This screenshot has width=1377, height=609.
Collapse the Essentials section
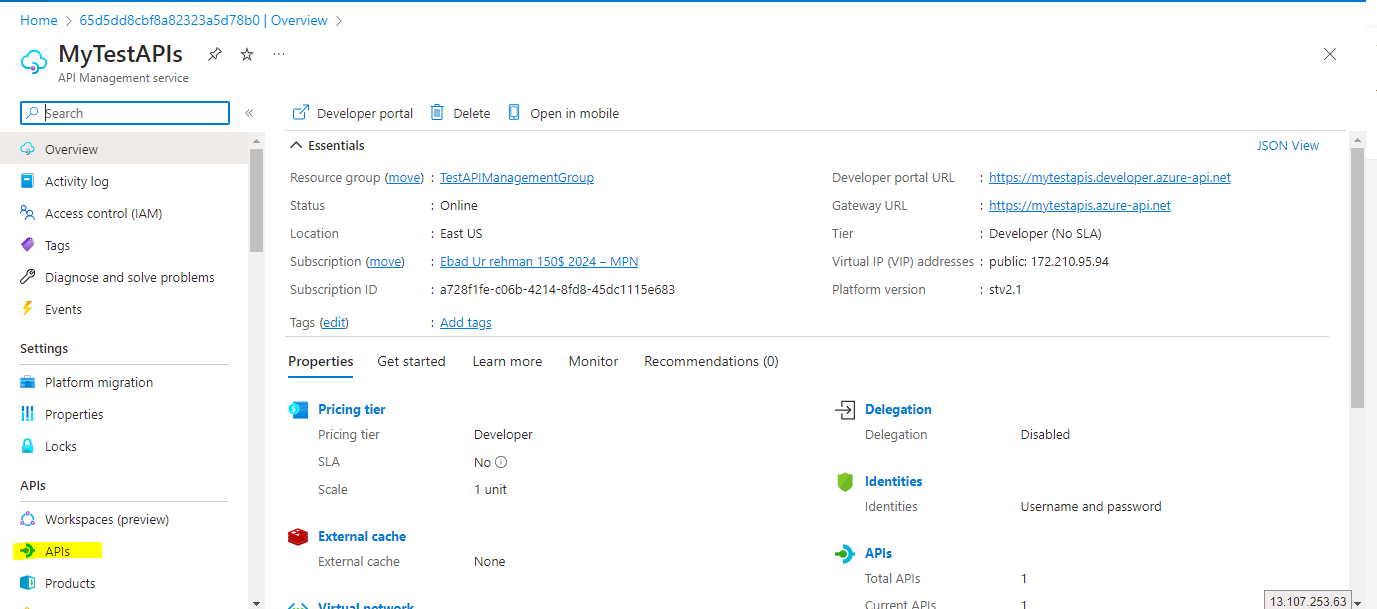pos(296,145)
